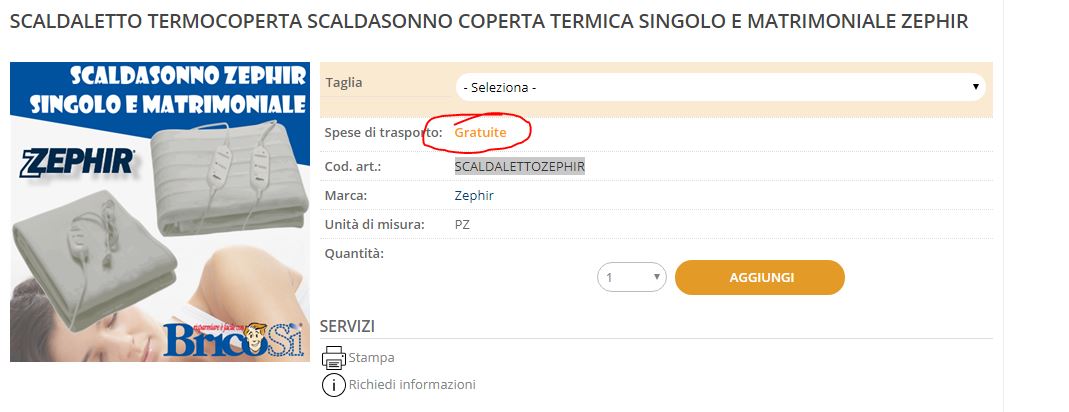Click the Cod. art. label
The image size is (1069, 412).
point(353,166)
